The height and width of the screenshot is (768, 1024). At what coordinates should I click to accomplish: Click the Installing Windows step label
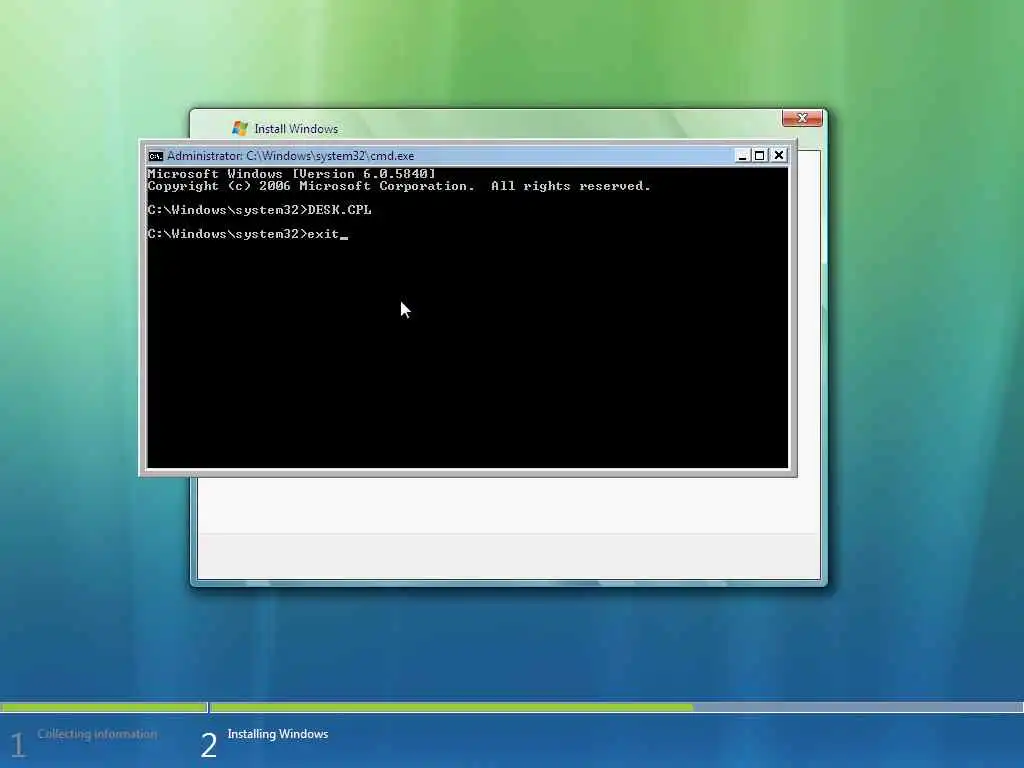coord(278,734)
